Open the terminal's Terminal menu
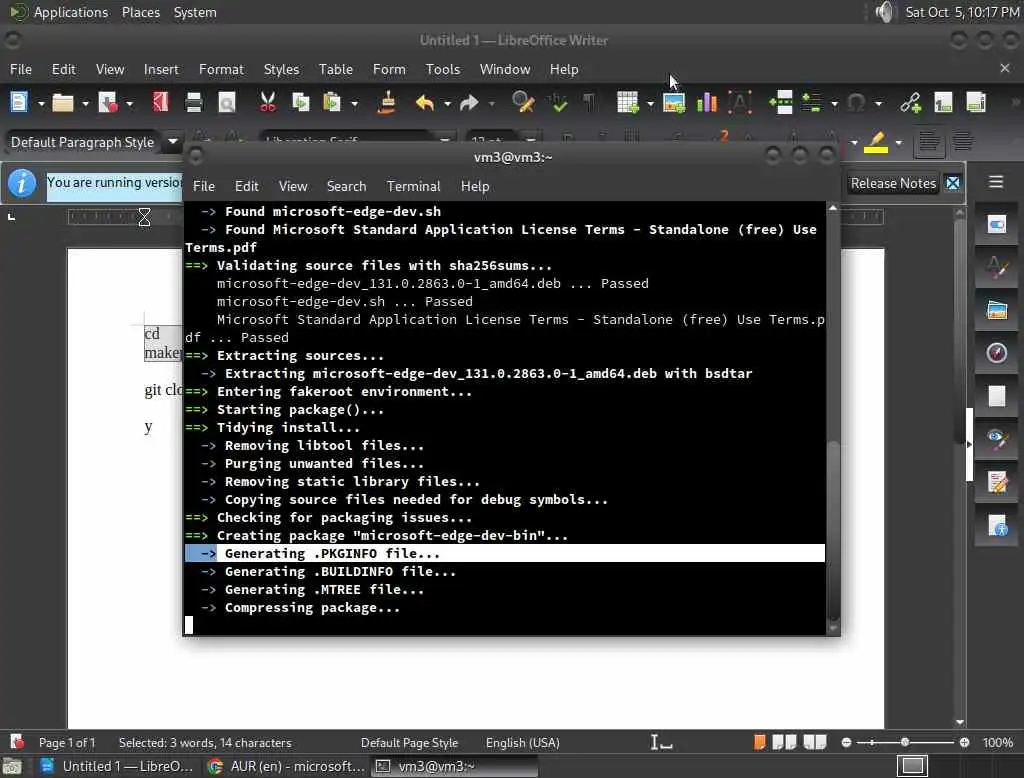1024x778 pixels. [x=413, y=186]
